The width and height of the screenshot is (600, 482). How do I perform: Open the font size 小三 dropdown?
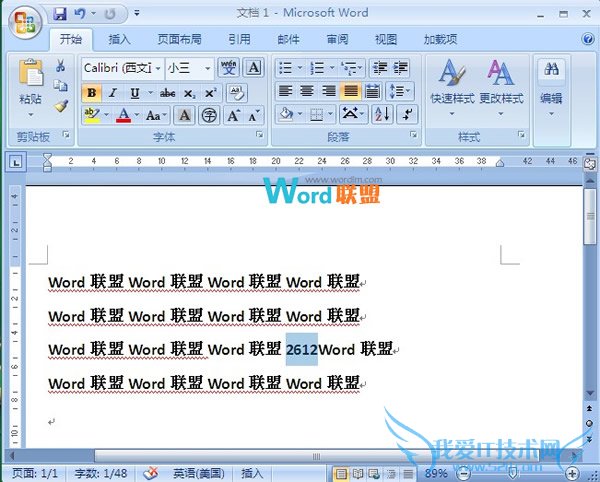208,69
